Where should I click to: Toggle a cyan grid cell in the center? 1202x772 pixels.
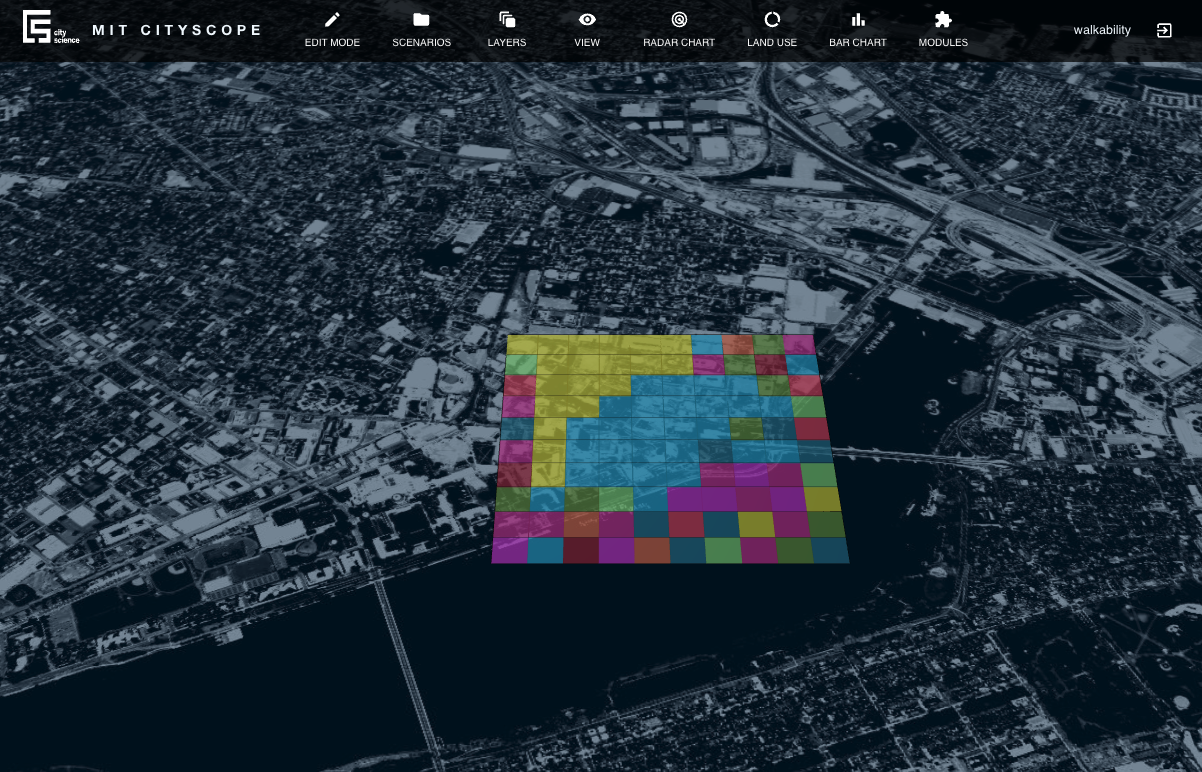pyautogui.click(x=650, y=430)
